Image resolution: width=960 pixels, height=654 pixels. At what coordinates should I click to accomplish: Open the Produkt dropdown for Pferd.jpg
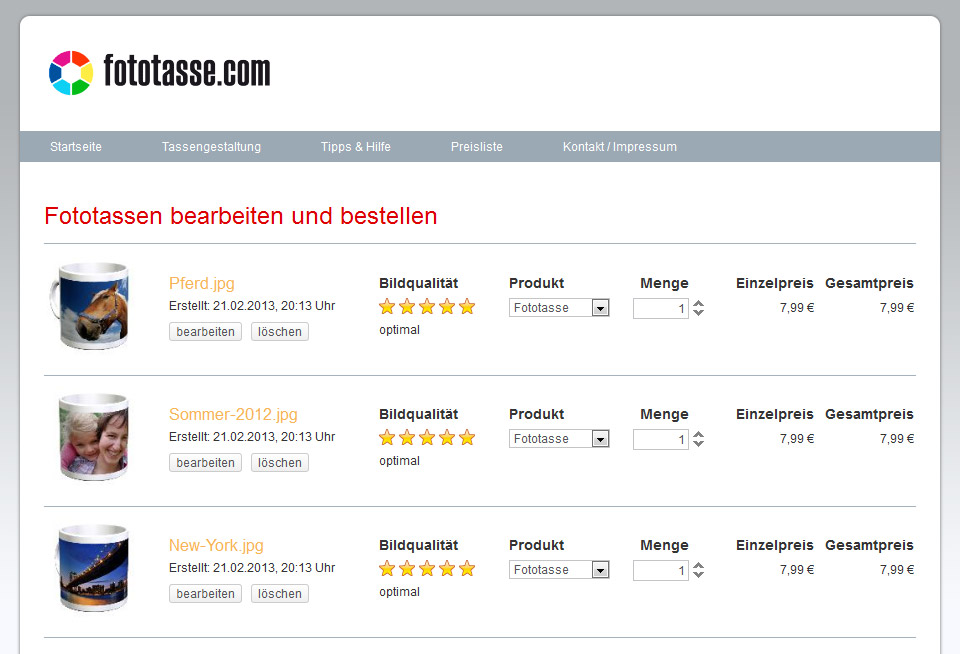600,308
